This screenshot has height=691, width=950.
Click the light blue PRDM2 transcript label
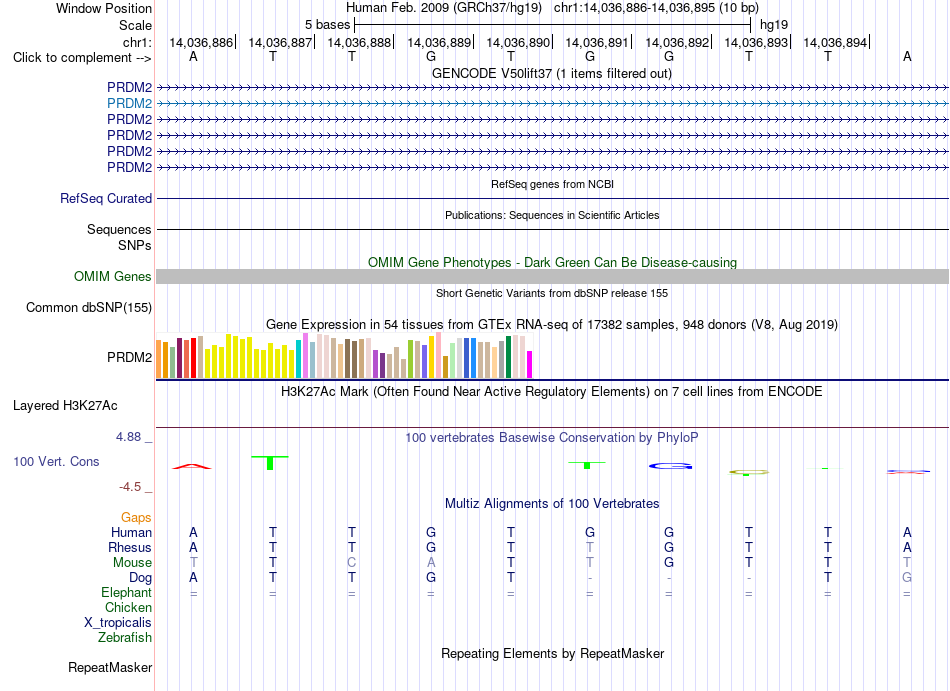pyautogui.click(x=130, y=104)
